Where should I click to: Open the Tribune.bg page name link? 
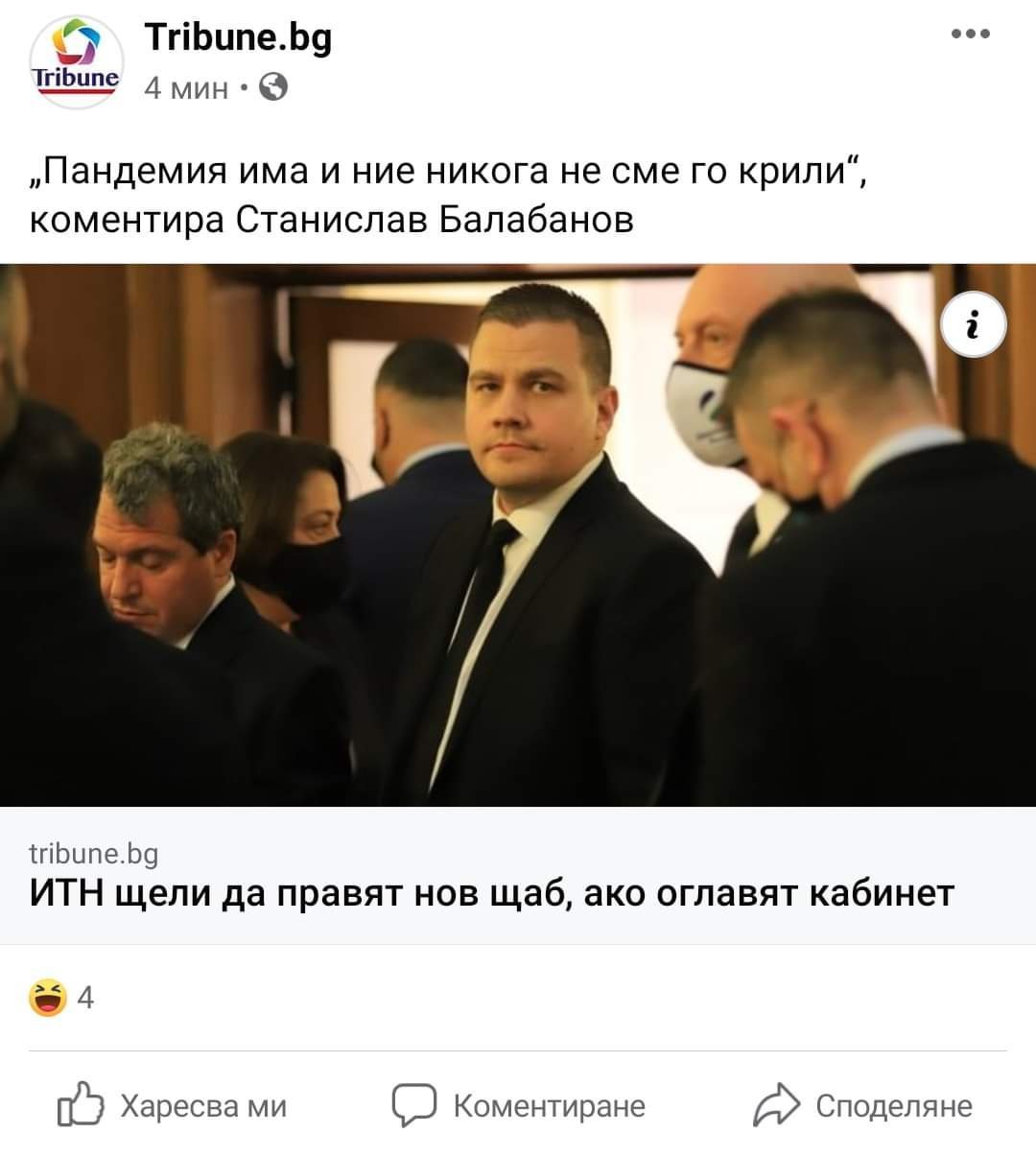(238, 36)
